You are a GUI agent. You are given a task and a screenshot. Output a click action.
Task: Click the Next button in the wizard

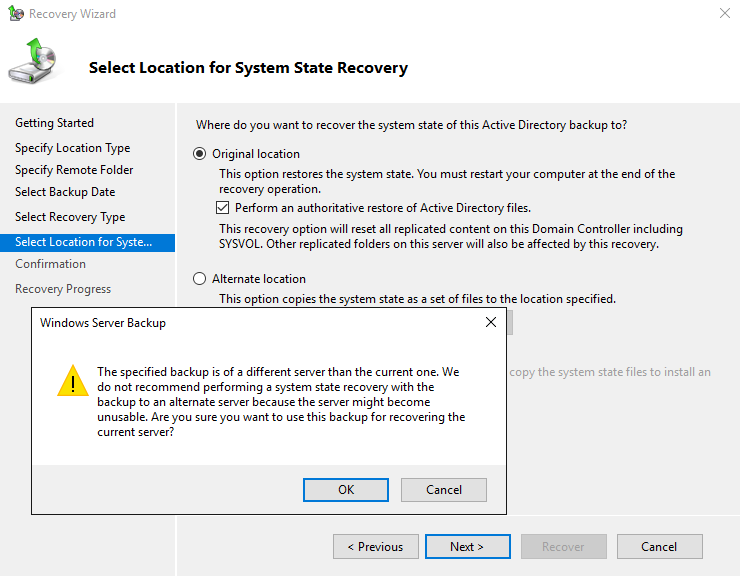coord(467,547)
